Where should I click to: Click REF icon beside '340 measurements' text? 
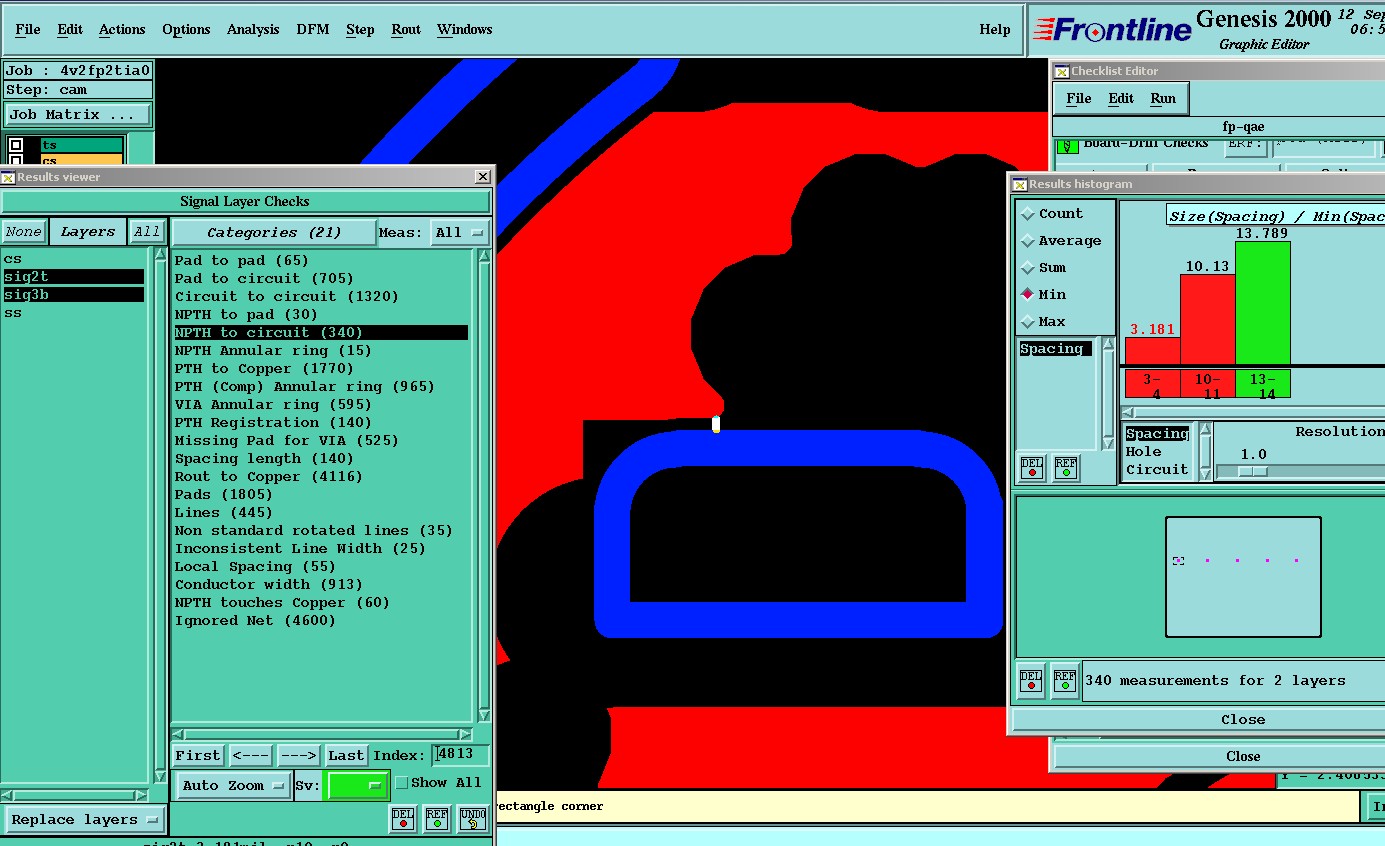pos(1065,680)
